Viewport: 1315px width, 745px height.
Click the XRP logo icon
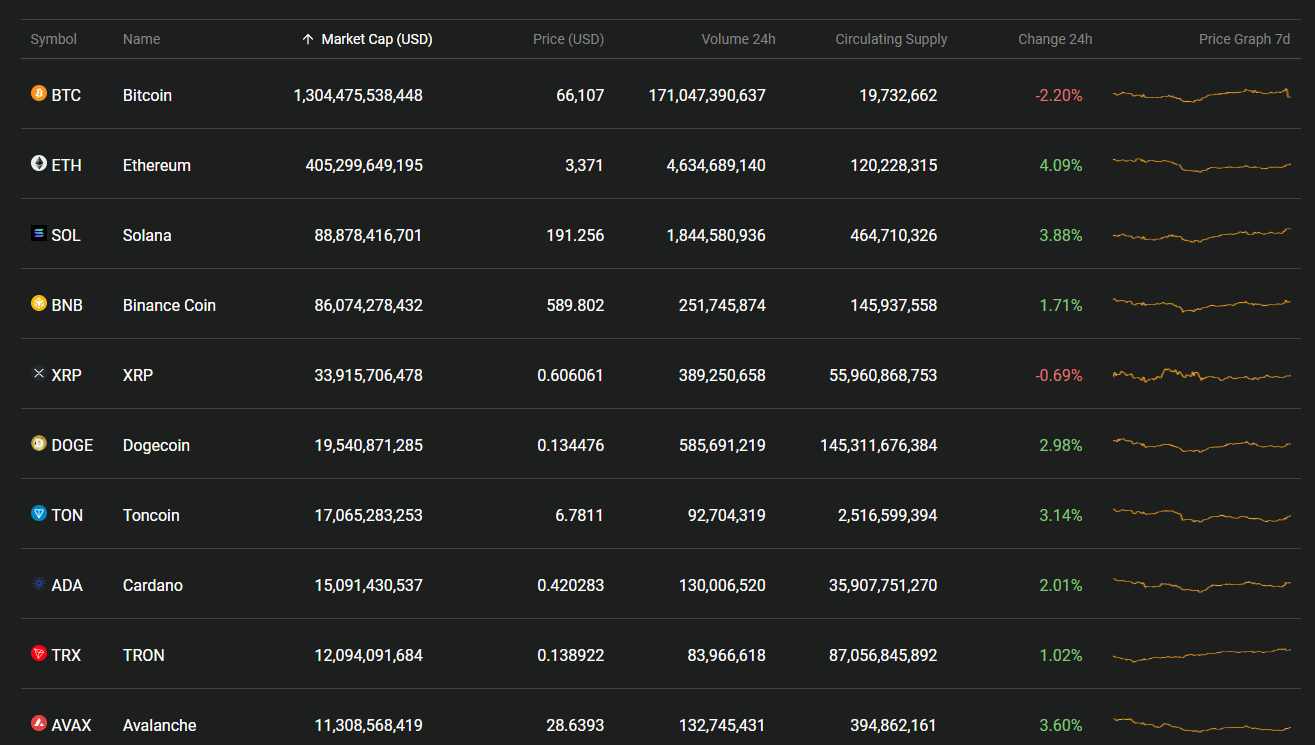point(39,374)
